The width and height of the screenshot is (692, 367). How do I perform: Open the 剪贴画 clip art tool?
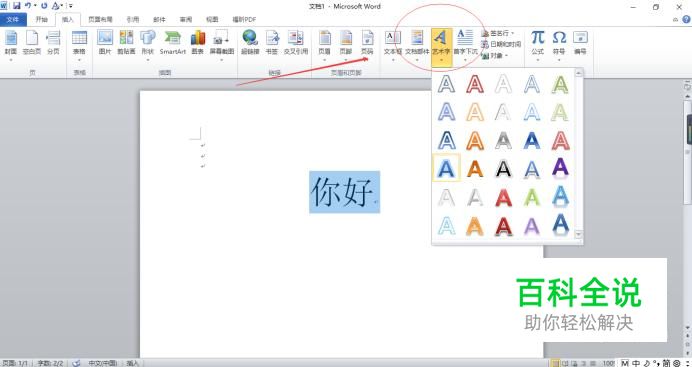126,43
